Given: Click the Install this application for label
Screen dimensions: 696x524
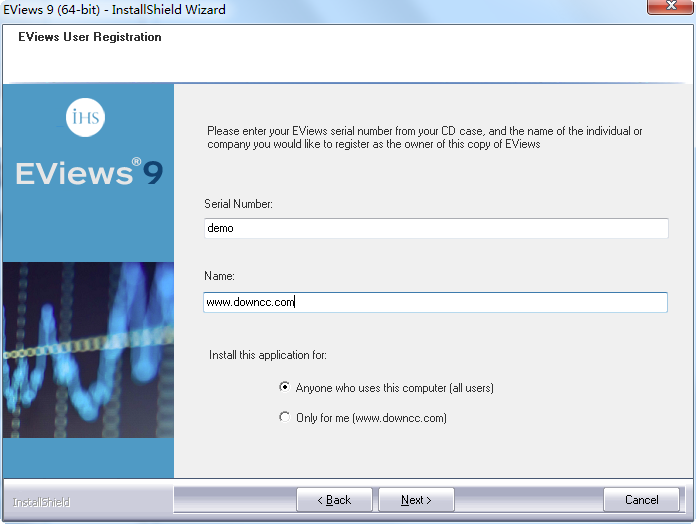Looking at the screenshot, I should [x=268, y=355].
